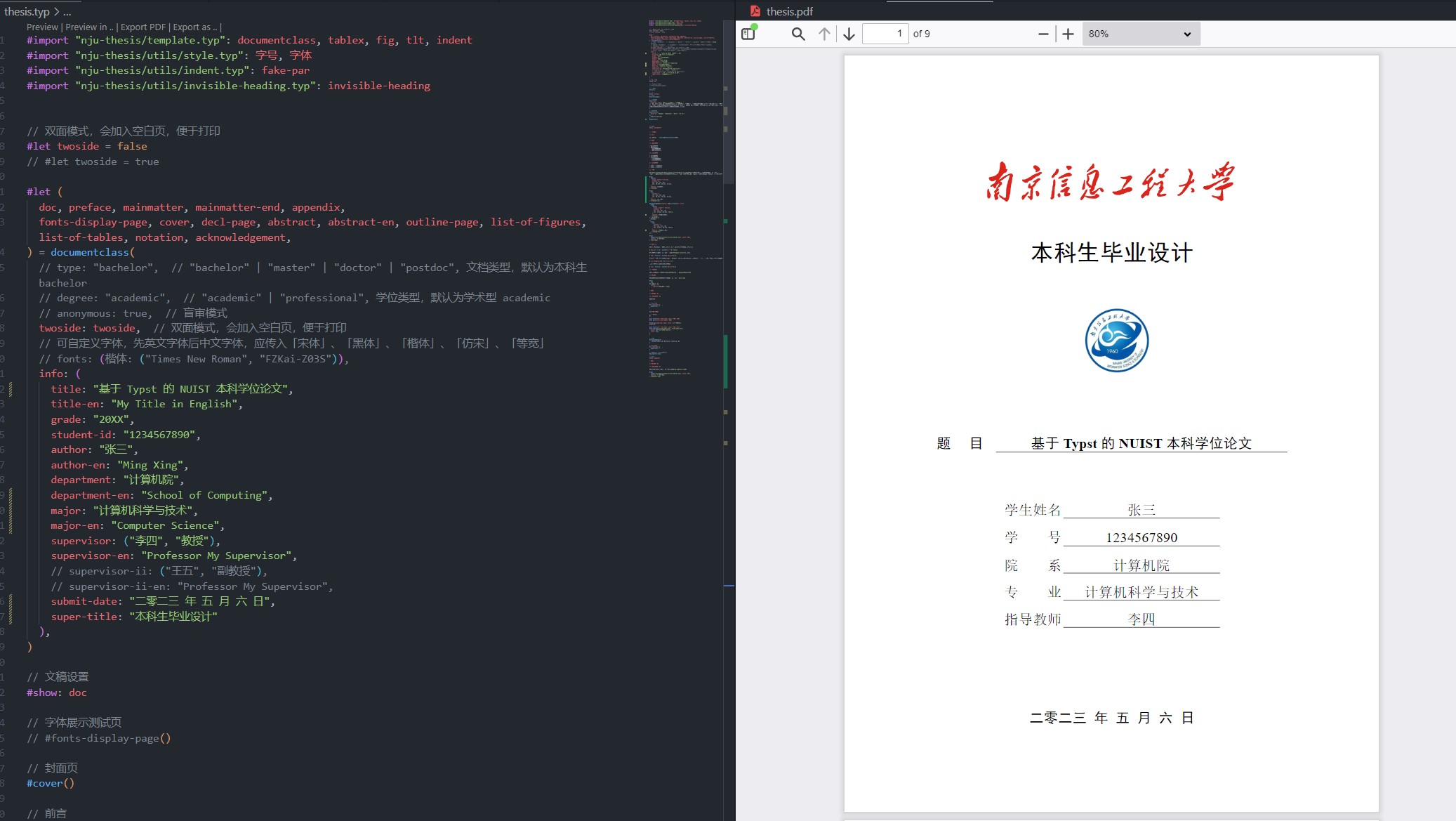This screenshot has width=1456, height=821.
Task: Click the thesis.typ breadcrumb
Action: tap(27, 11)
